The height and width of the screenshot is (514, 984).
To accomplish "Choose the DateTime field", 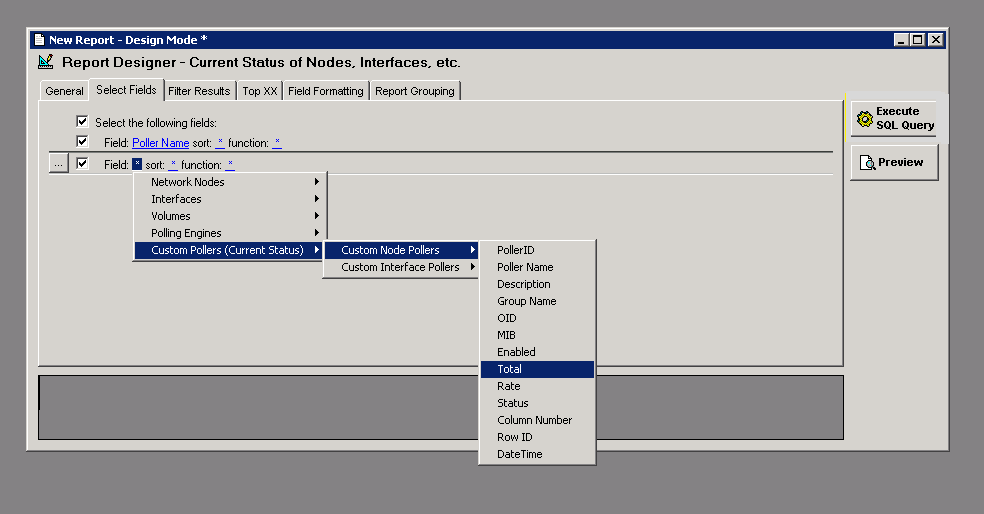I will (537, 454).
